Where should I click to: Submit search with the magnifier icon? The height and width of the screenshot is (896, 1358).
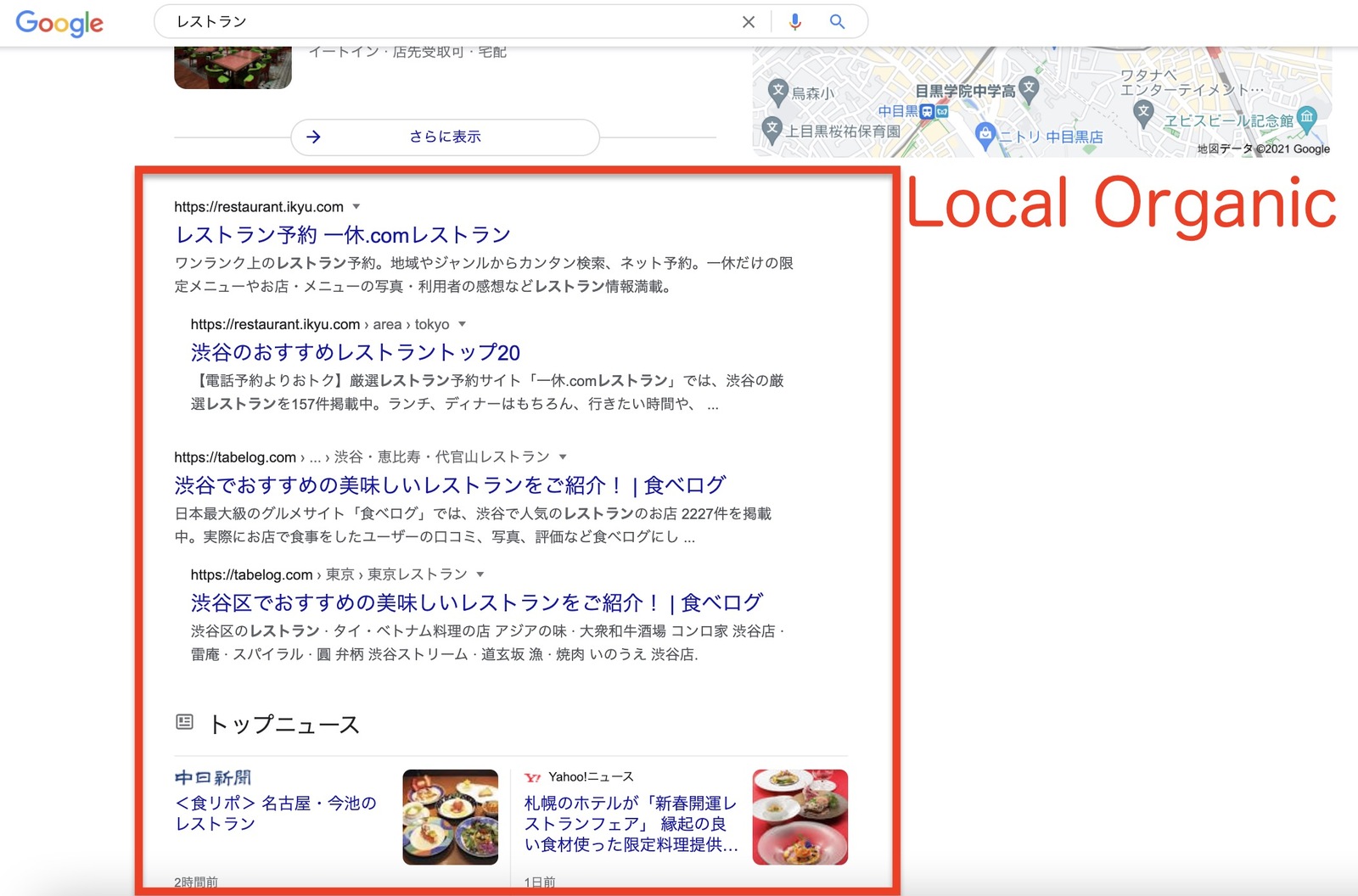pos(837,22)
